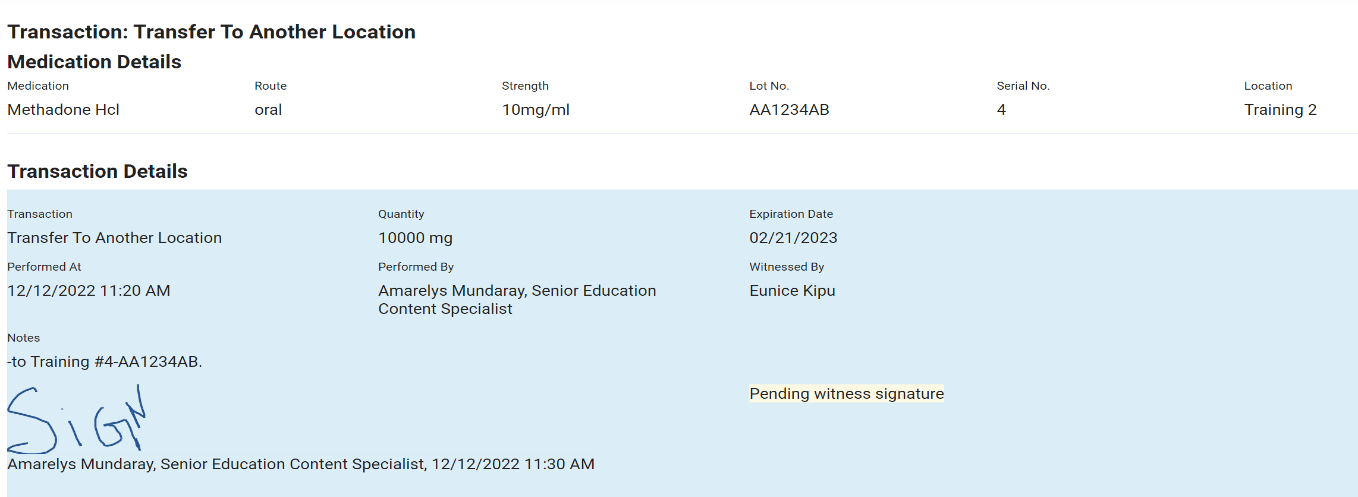This screenshot has width=1358, height=497.
Task: Select witness name Eunice Kipu
Action: tap(792, 291)
